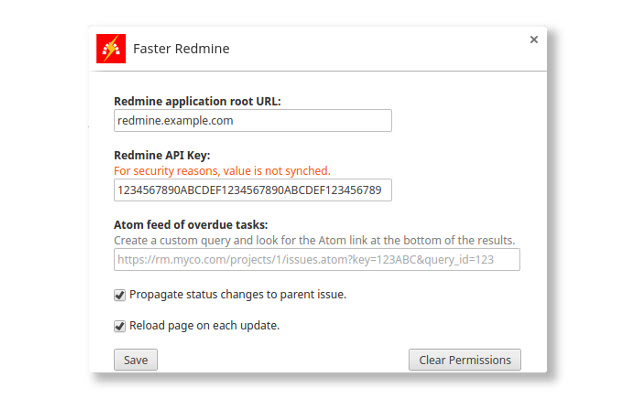Click the 'Atom feed of overdue tasks:' label
Viewport: 640px width, 400px height.
point(190,224)
